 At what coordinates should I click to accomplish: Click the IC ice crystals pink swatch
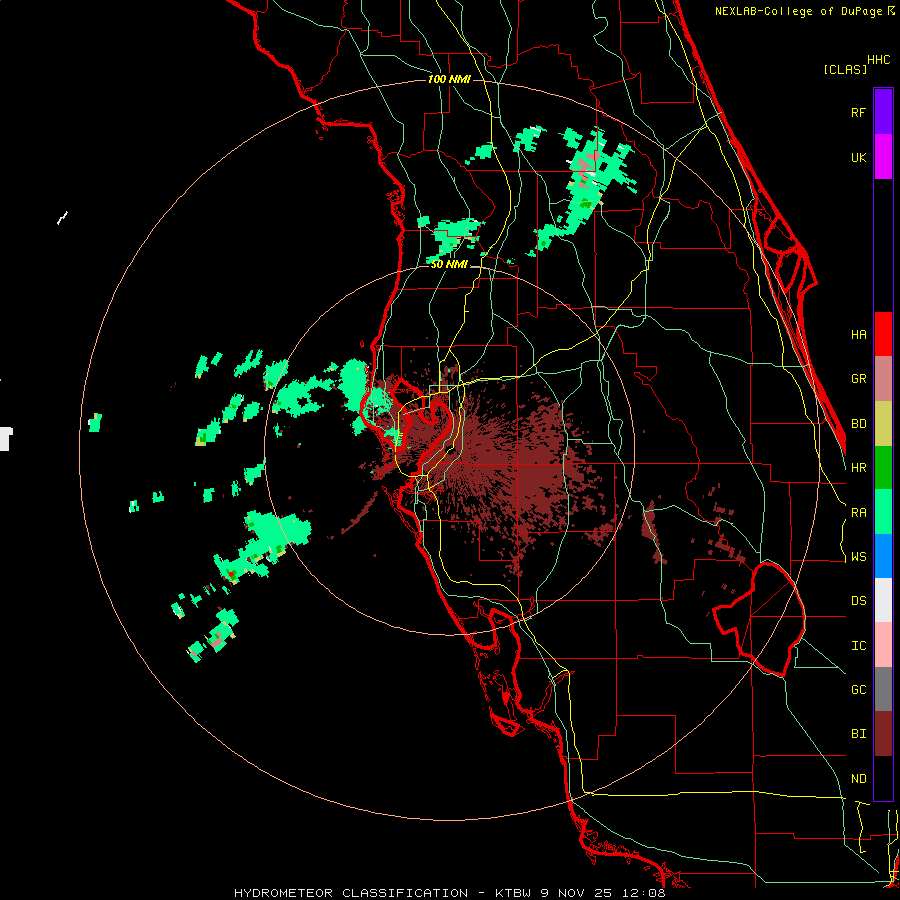click(x=883, y=645)
